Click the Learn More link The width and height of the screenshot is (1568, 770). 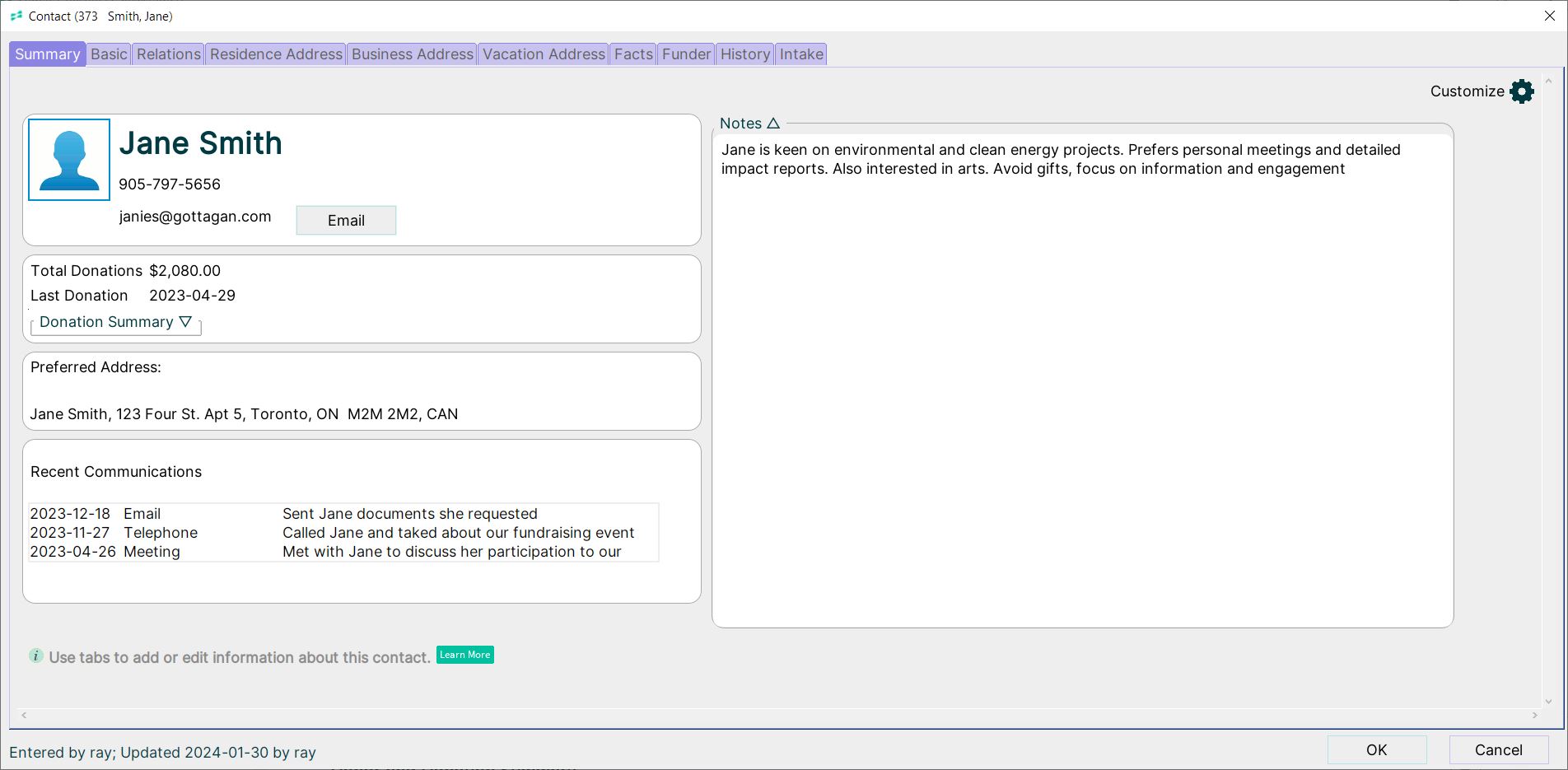(x=465, y=655)
